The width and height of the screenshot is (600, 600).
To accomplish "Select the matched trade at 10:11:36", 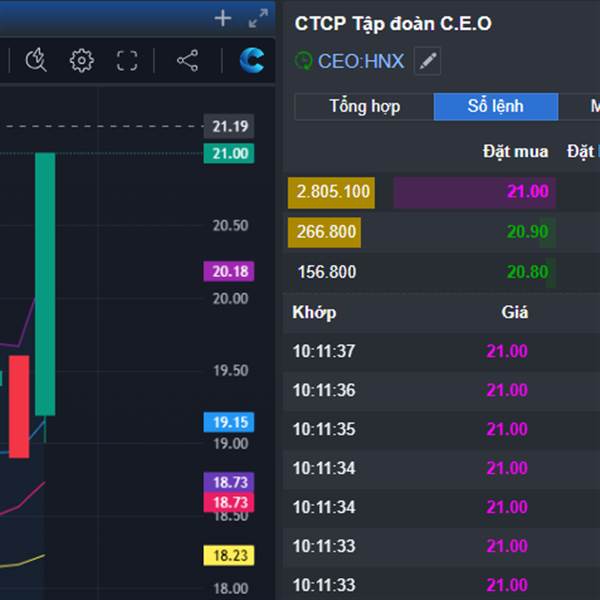I will [x=442, y=390].
